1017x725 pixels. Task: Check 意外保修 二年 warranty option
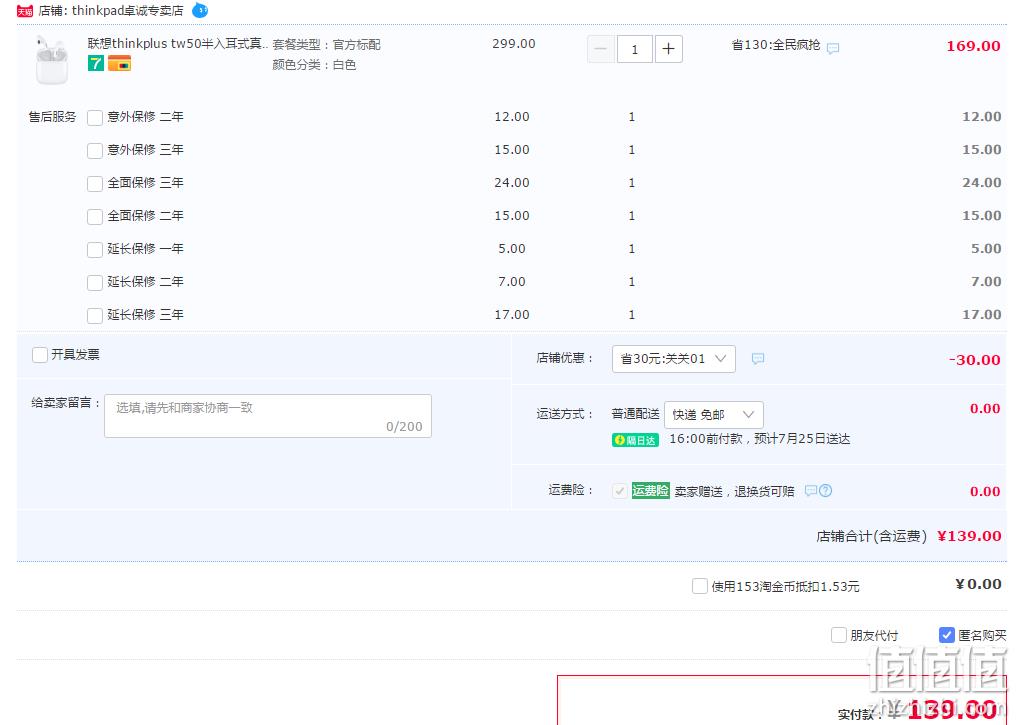coord(95,117)
